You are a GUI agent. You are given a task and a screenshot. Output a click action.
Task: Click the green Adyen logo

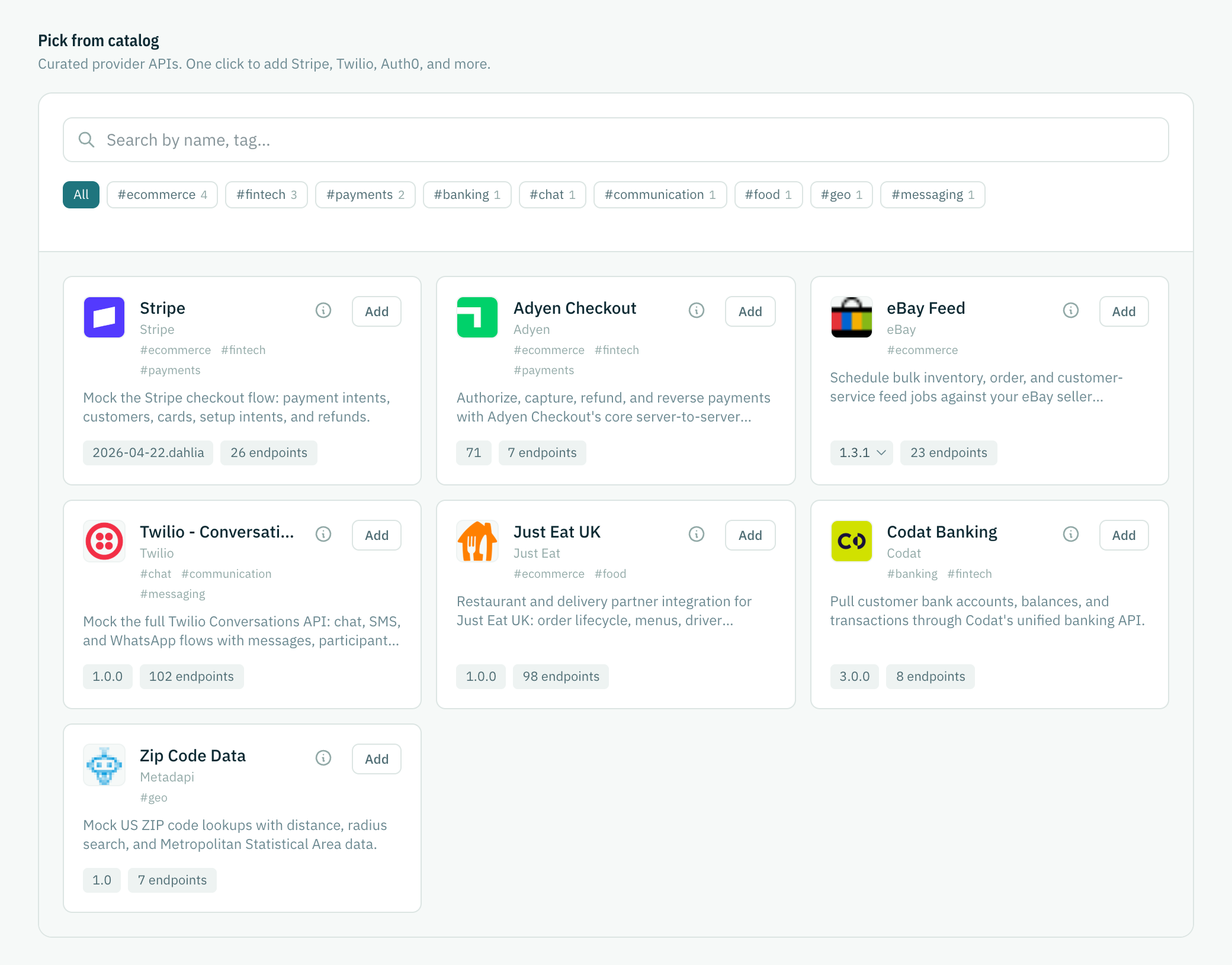[x=477, y=317]
